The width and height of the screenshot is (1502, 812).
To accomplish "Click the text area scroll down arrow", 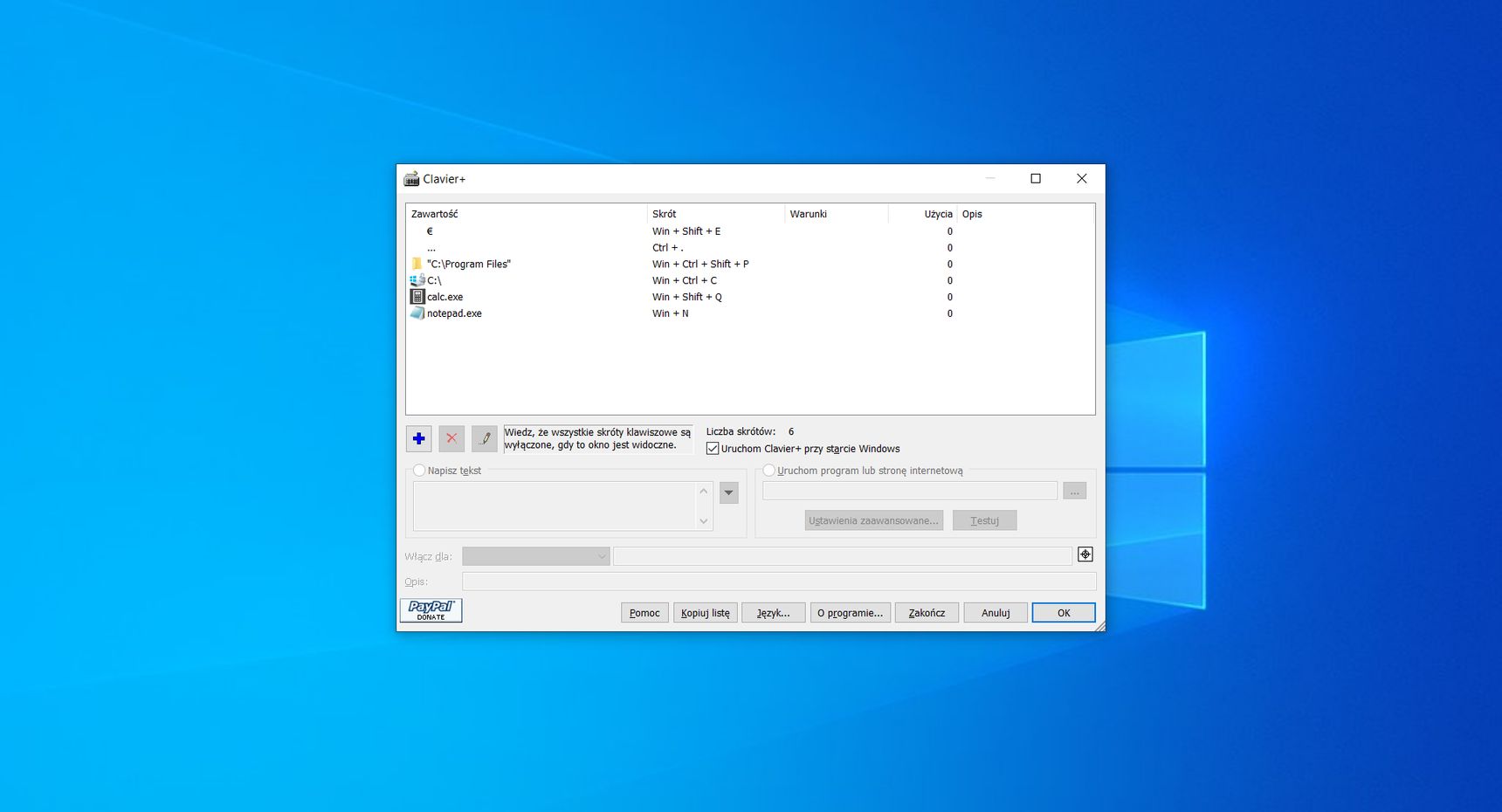I will coord(704,521).
